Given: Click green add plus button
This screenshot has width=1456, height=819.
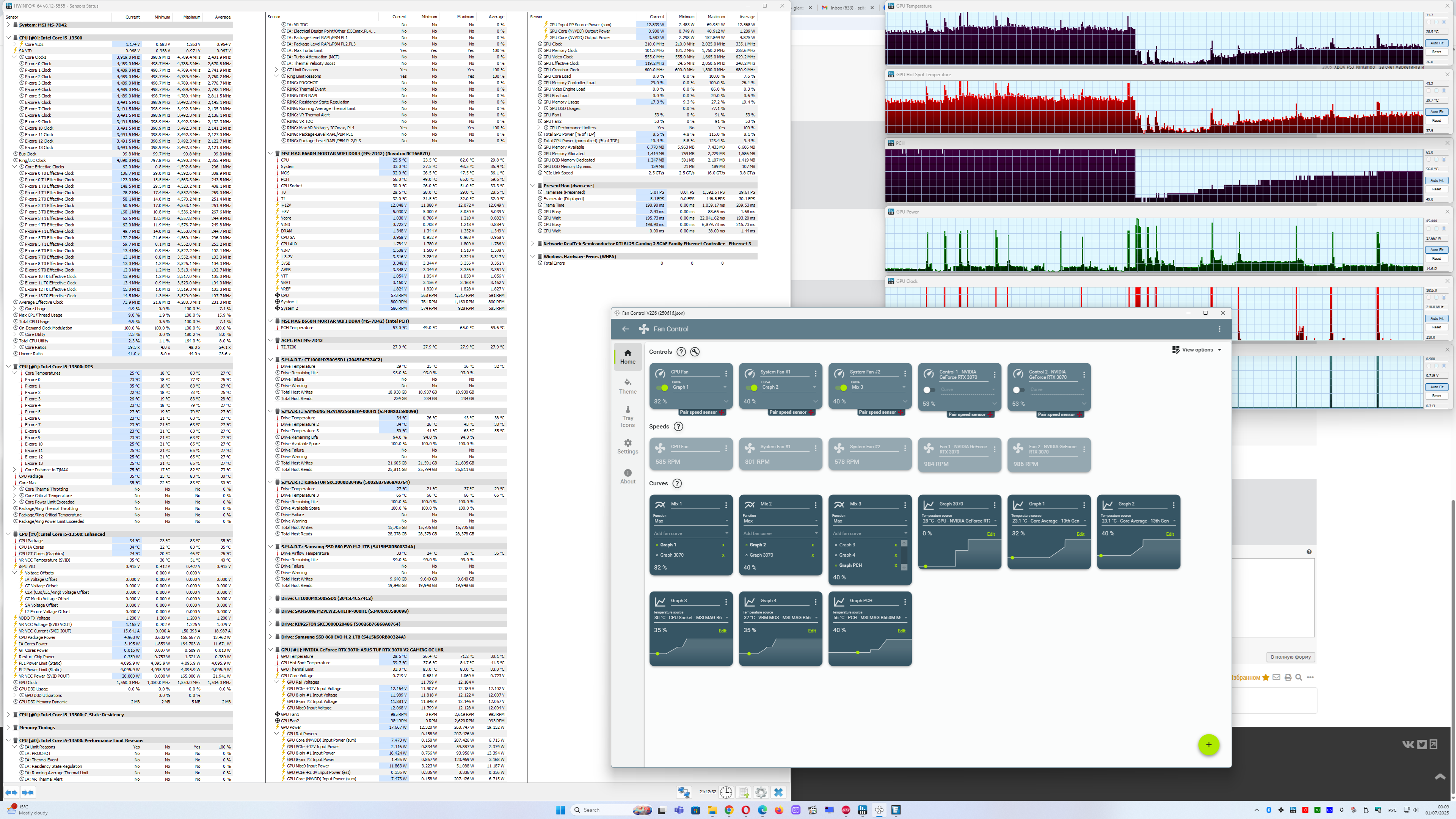Looking at the screenshot, I should tap(1208, 744).
